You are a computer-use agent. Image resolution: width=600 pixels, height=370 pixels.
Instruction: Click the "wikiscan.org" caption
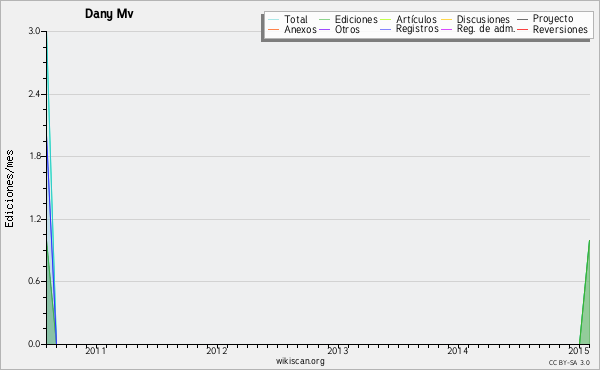[300, 361]
